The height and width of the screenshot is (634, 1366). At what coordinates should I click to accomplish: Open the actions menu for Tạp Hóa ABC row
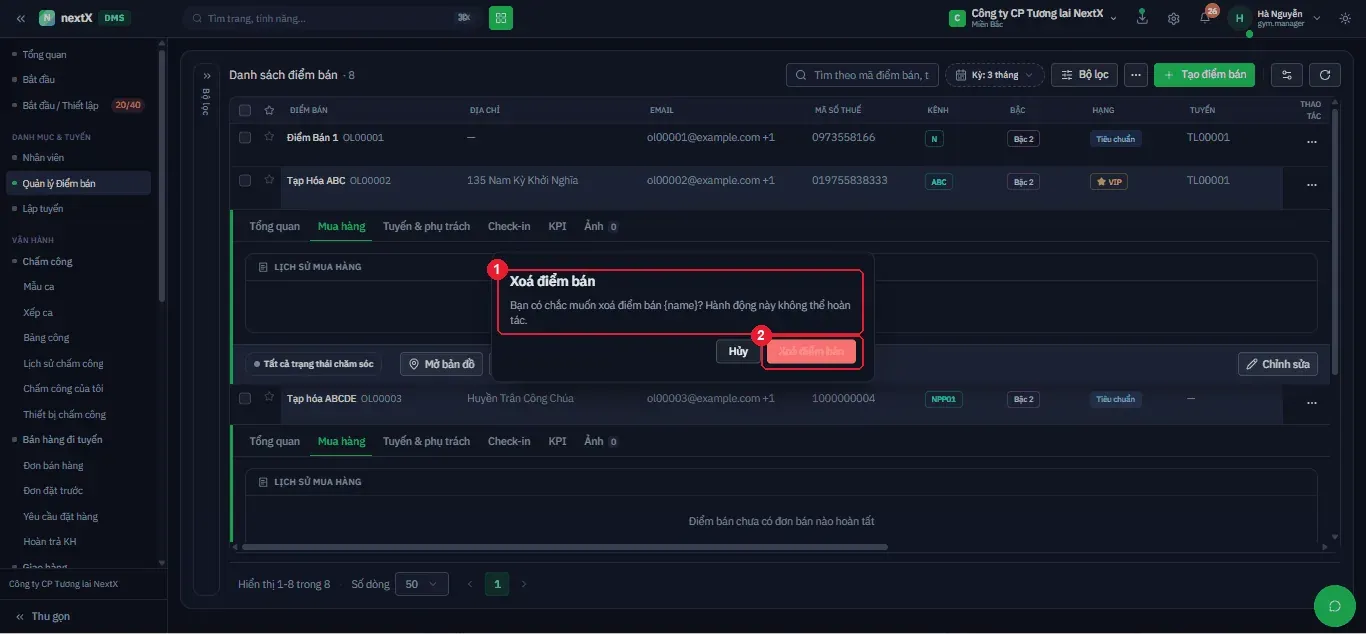pyautogui.click(x=1311, y=185)
